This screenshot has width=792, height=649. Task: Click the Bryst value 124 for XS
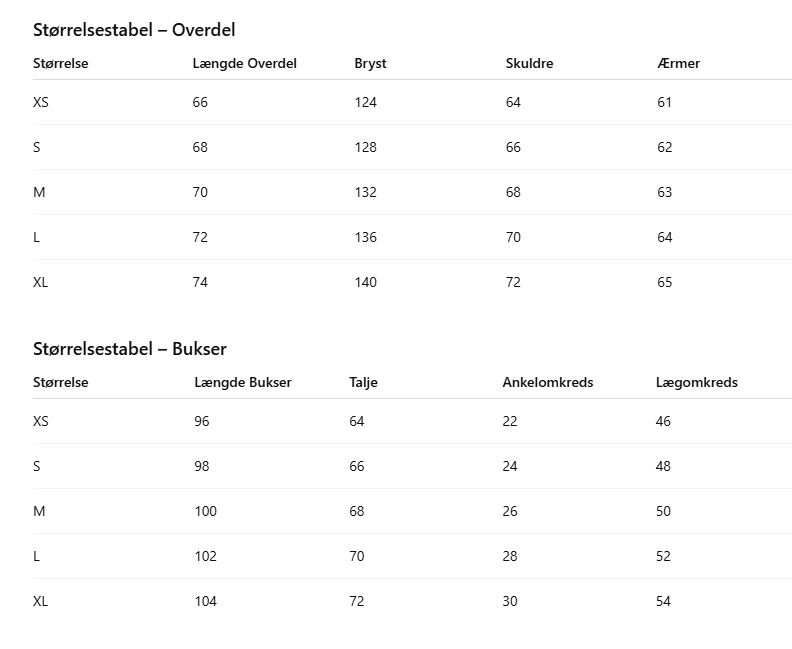tap(366, 103)
